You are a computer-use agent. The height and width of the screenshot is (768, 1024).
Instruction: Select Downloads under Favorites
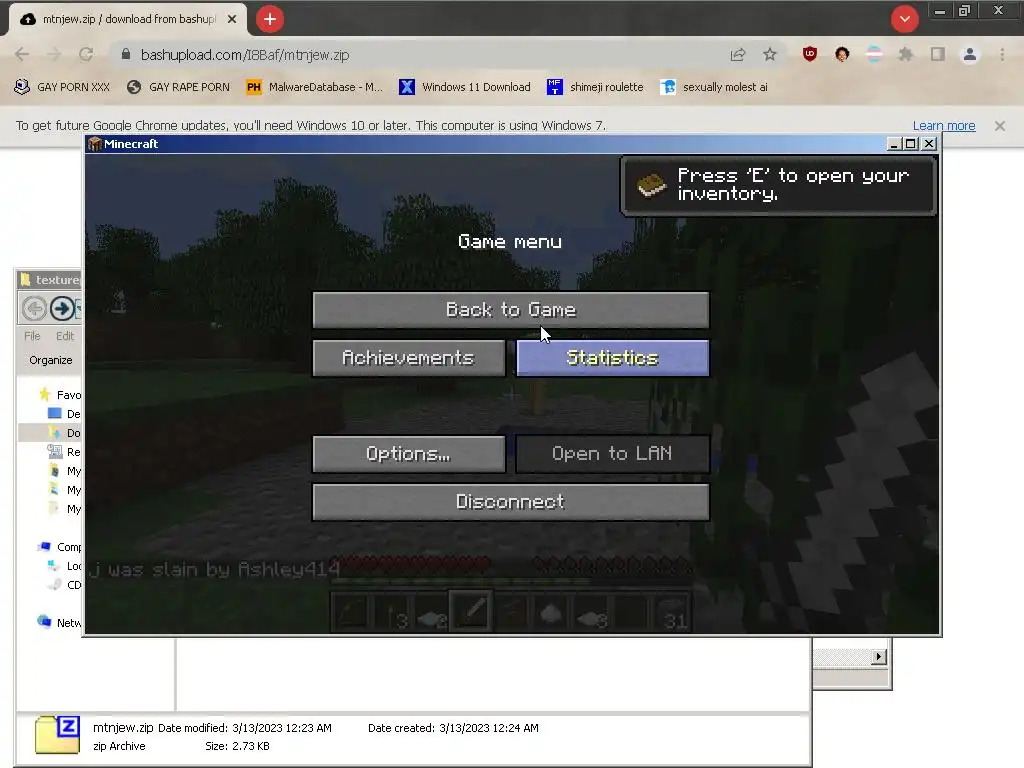tap(65, 432)
